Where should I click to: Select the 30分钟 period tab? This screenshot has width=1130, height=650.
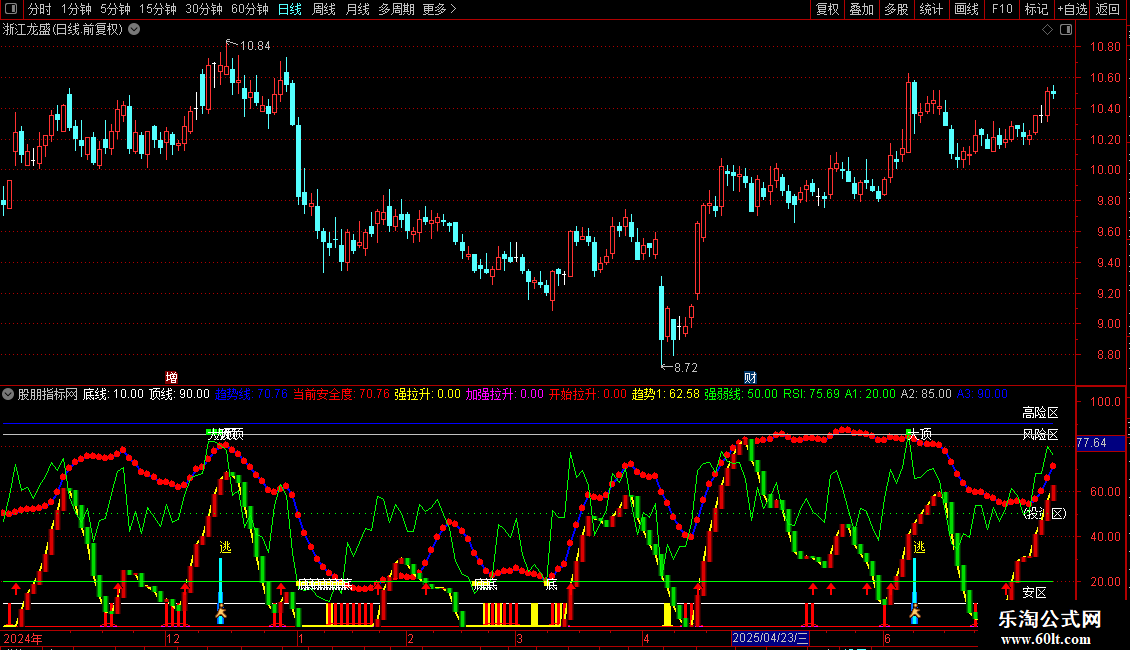[204, 9]
